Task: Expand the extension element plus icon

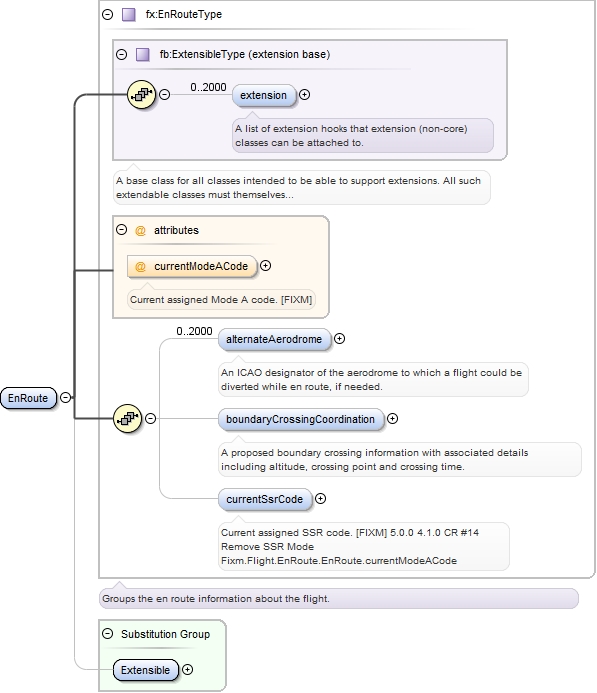Action: 304,95
